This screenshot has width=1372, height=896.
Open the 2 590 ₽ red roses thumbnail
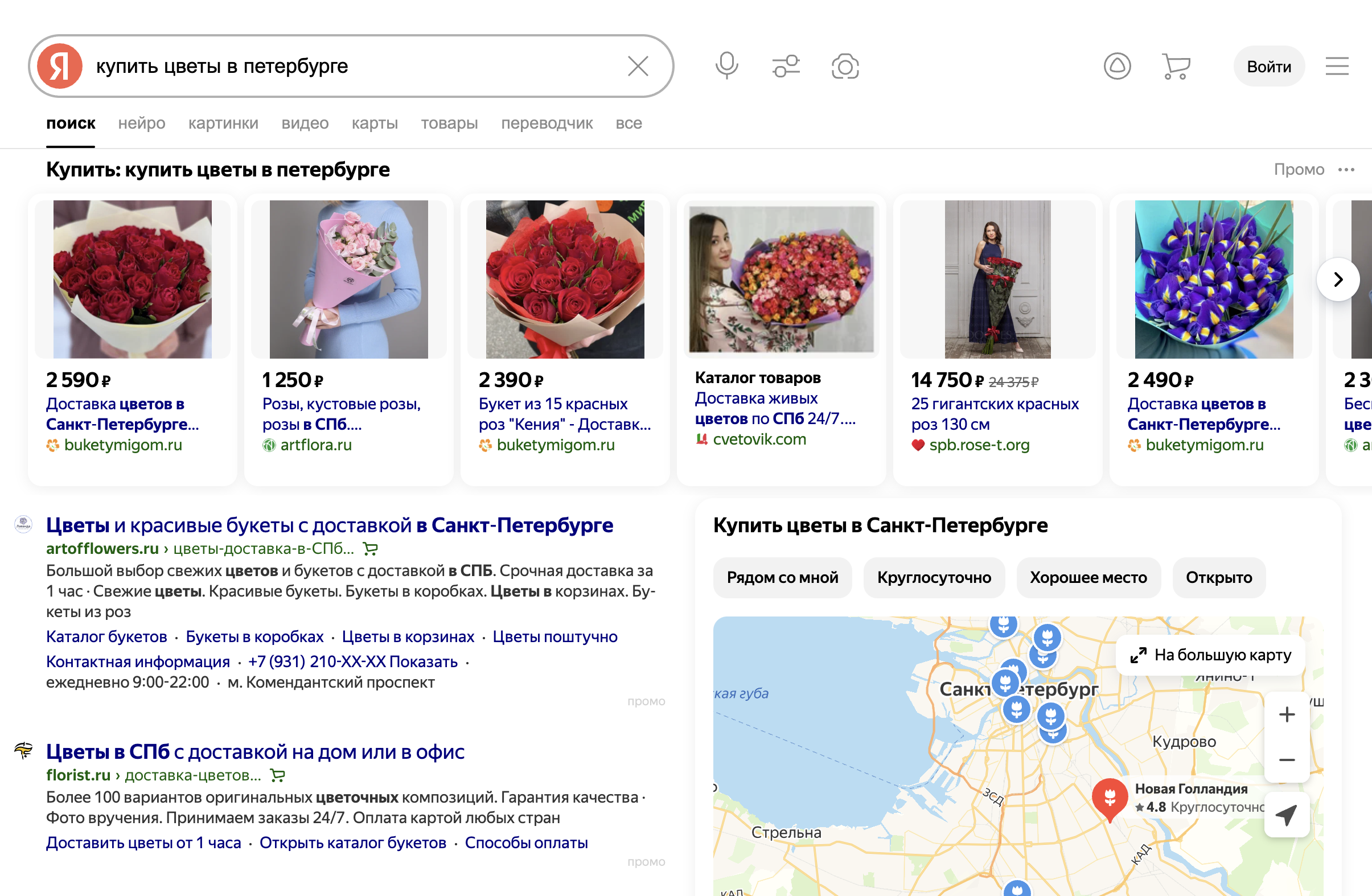point(133,279)
